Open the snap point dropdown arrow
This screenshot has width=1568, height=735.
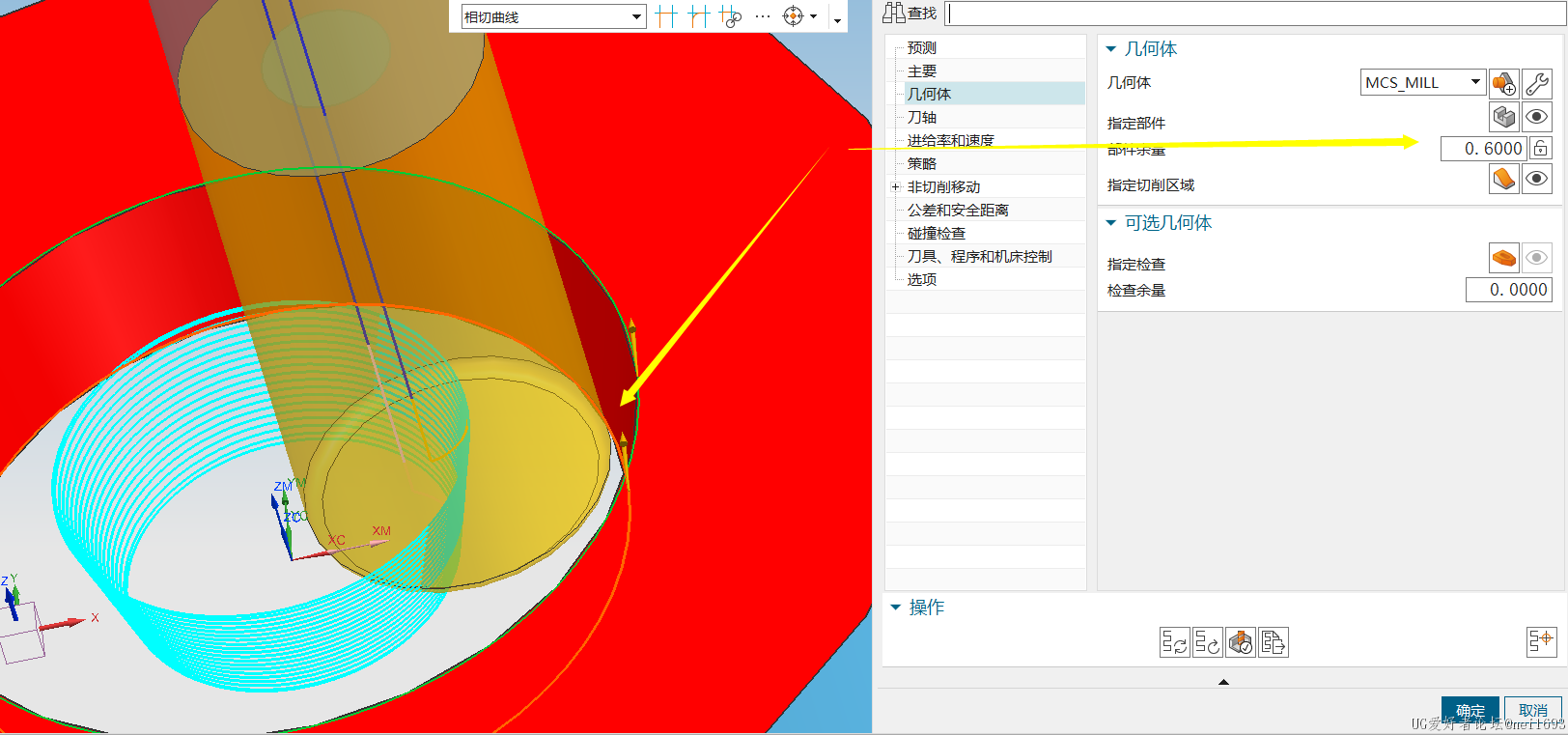814,17
